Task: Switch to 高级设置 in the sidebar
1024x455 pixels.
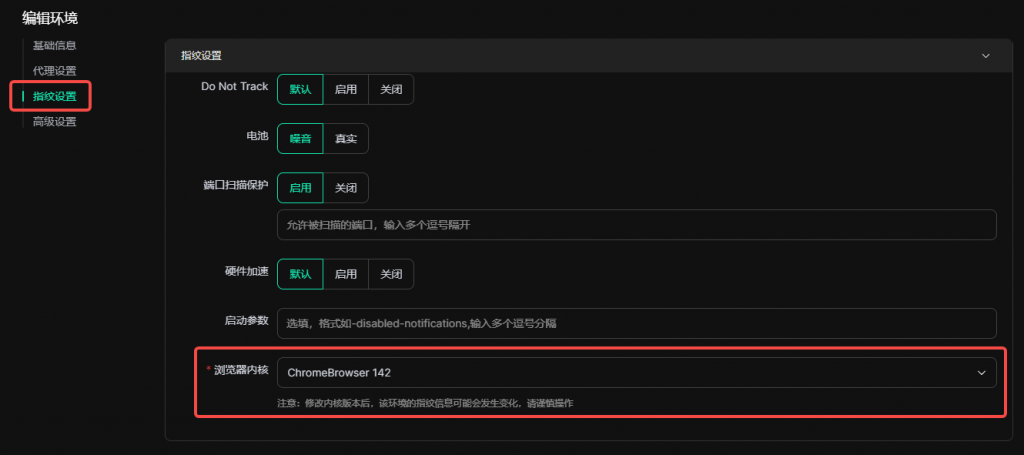Action: point(55,122)
